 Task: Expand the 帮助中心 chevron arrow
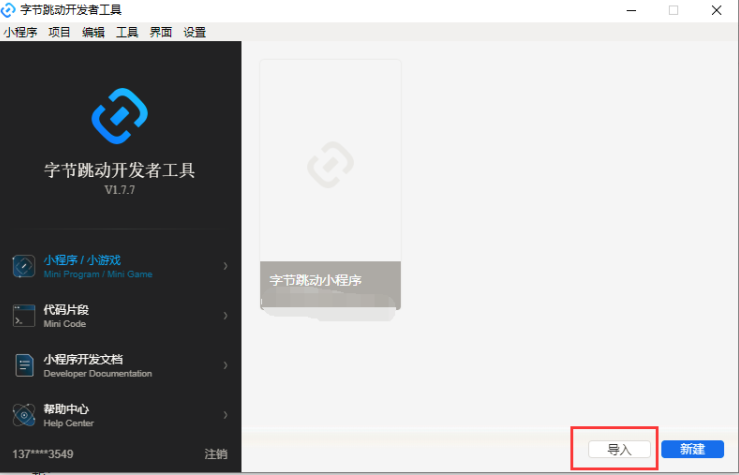[x=225, y=415]
